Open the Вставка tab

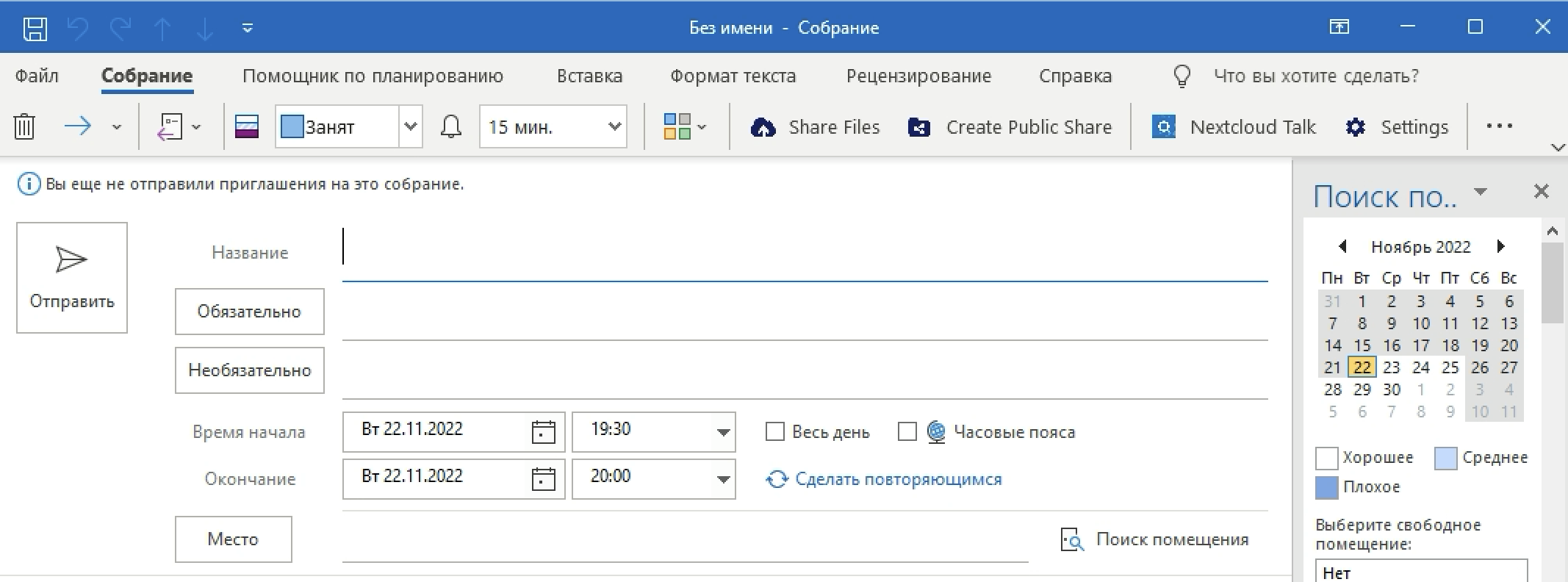coord(589,76)
